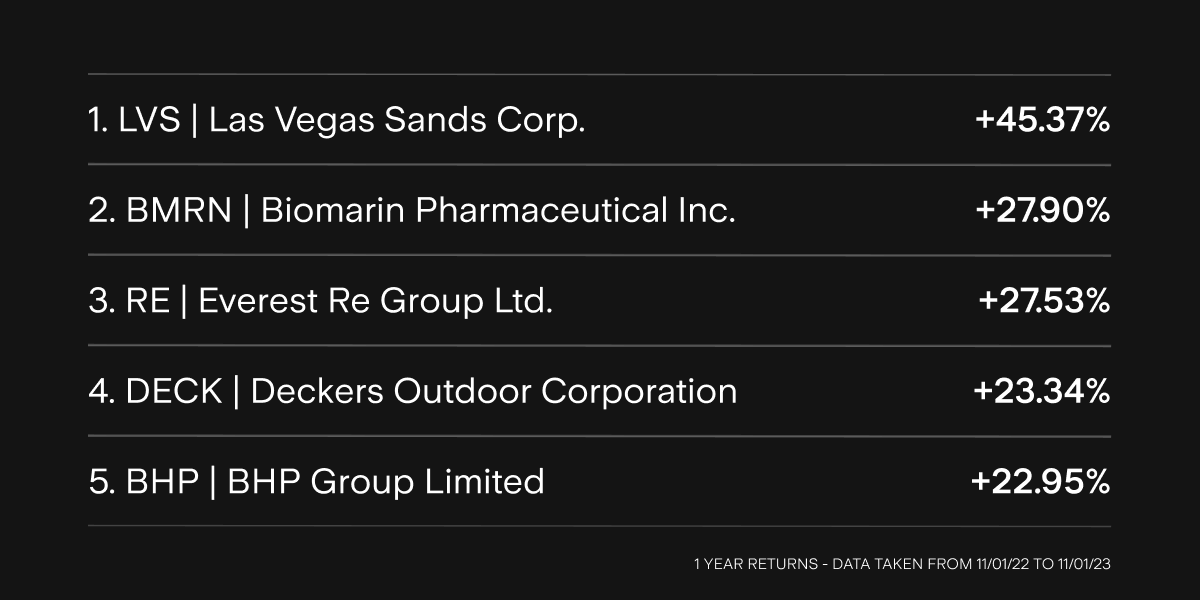Click Everest Re Group Ltd. name
This screenshot has height=600, width=1200.
(376, 301)
